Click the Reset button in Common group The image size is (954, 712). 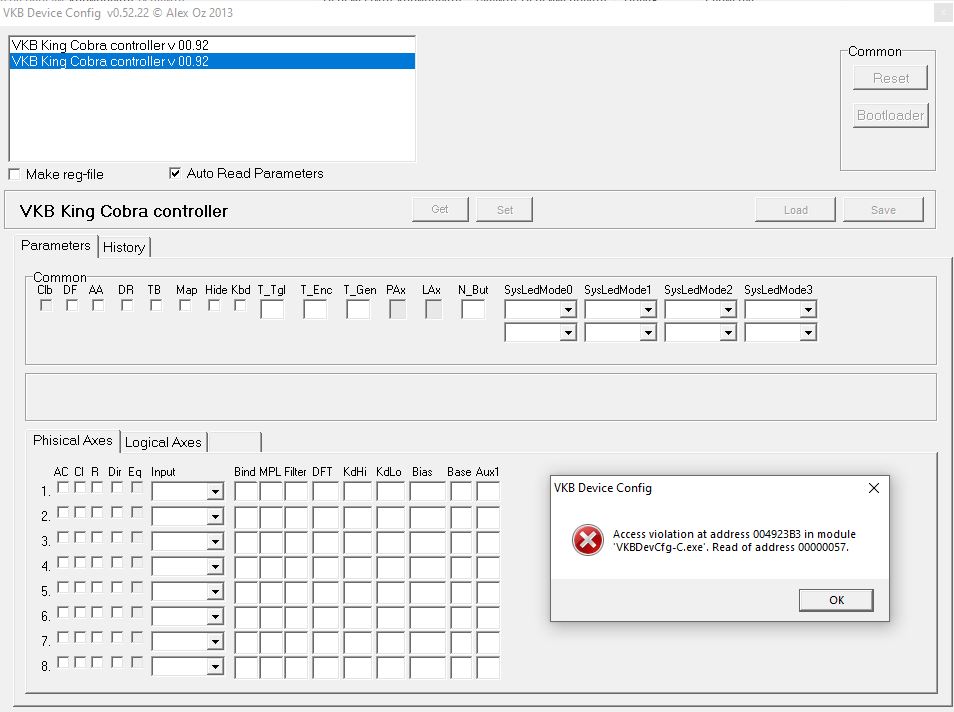[x=890, y=78]
